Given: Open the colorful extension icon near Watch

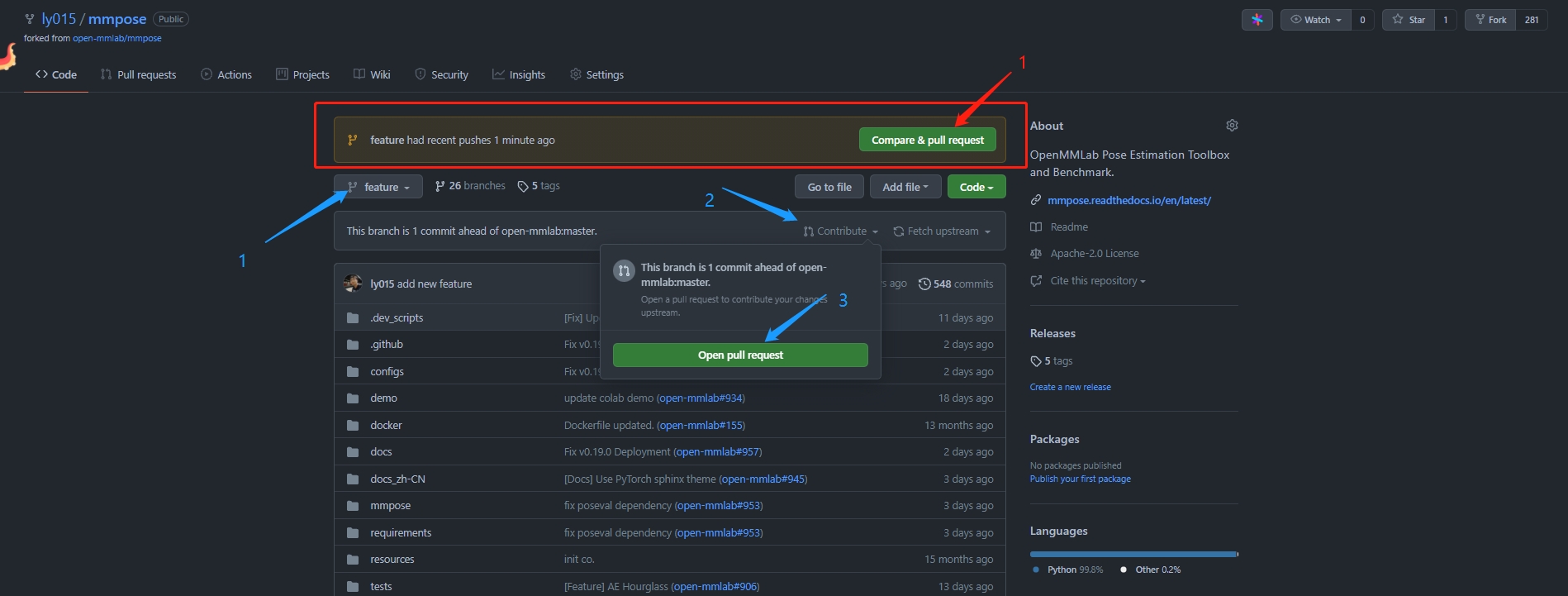Looking at the screenshot, I should [1257, 20].
